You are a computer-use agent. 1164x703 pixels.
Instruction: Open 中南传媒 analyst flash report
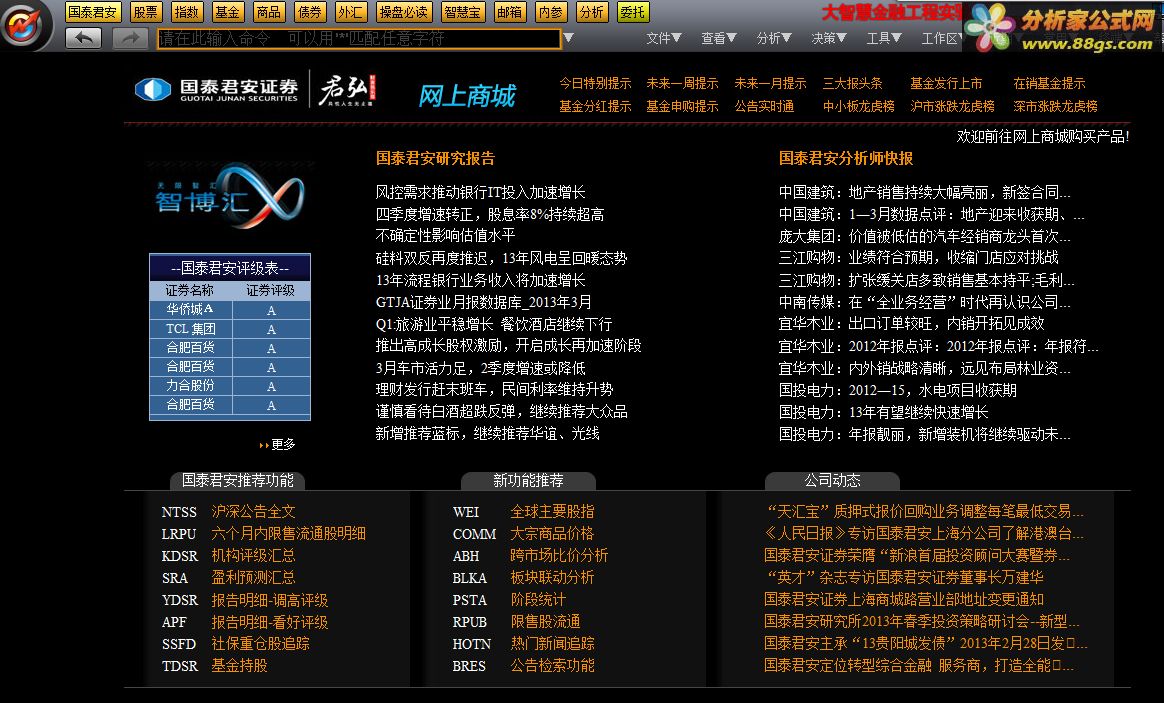(924, 302)
